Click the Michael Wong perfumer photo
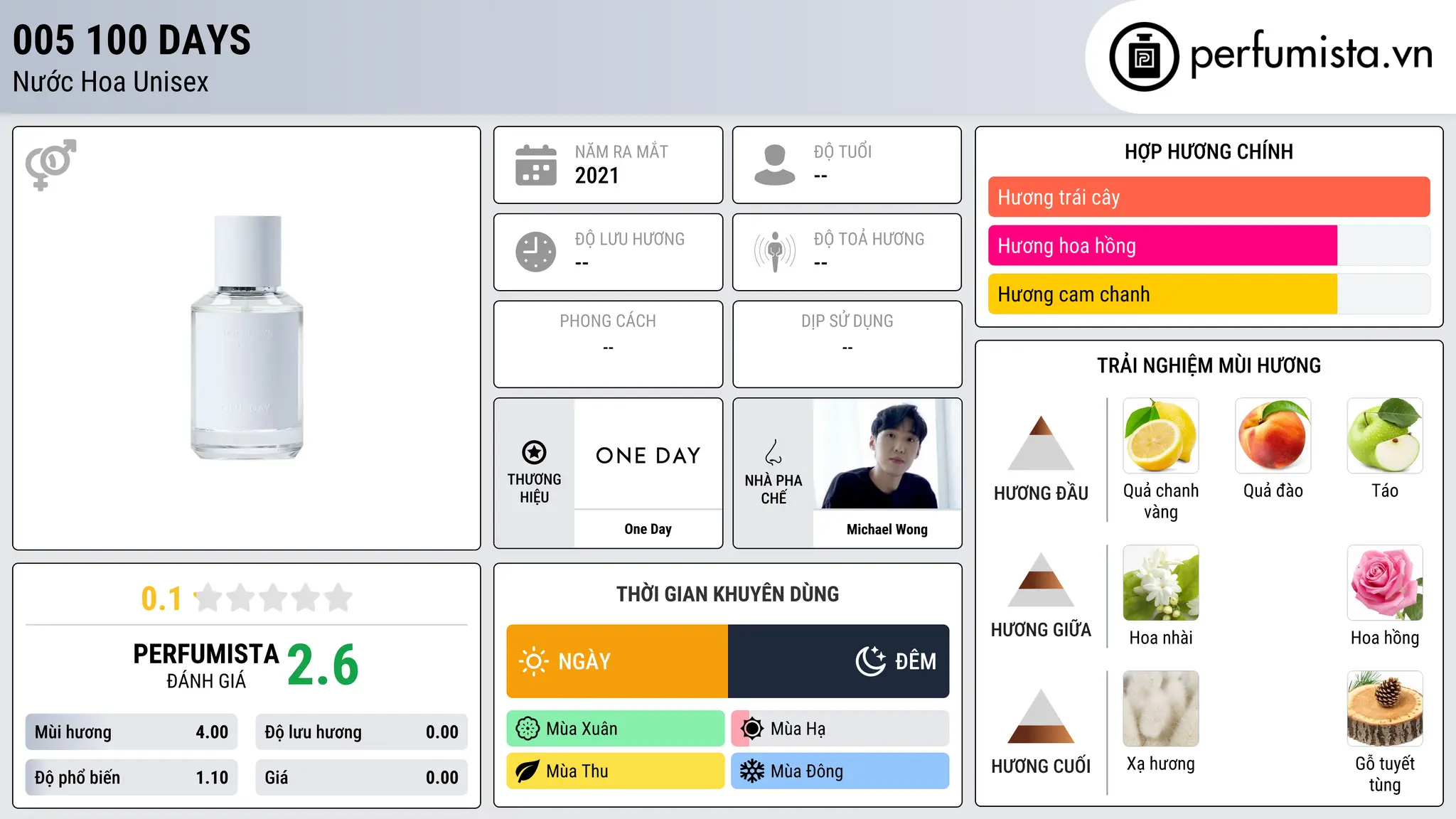The image size is (1456, 819). [x=887, y=454]
